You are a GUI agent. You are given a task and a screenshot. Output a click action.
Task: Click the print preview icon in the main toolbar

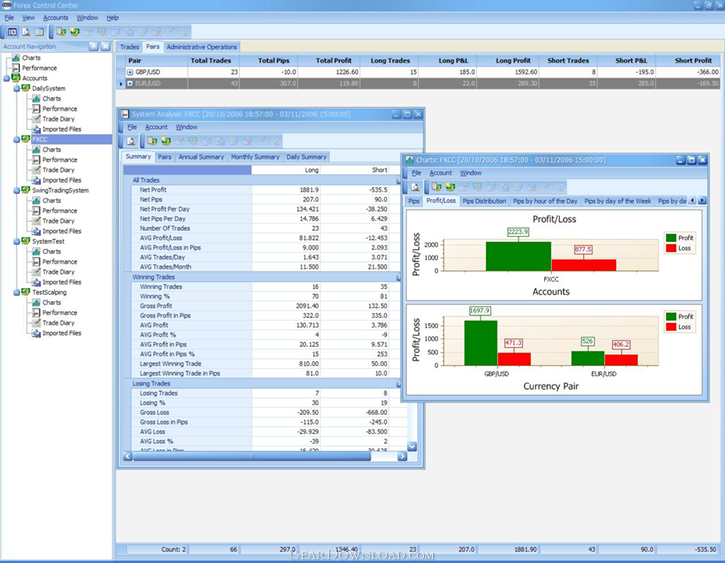tap(26, 32)
